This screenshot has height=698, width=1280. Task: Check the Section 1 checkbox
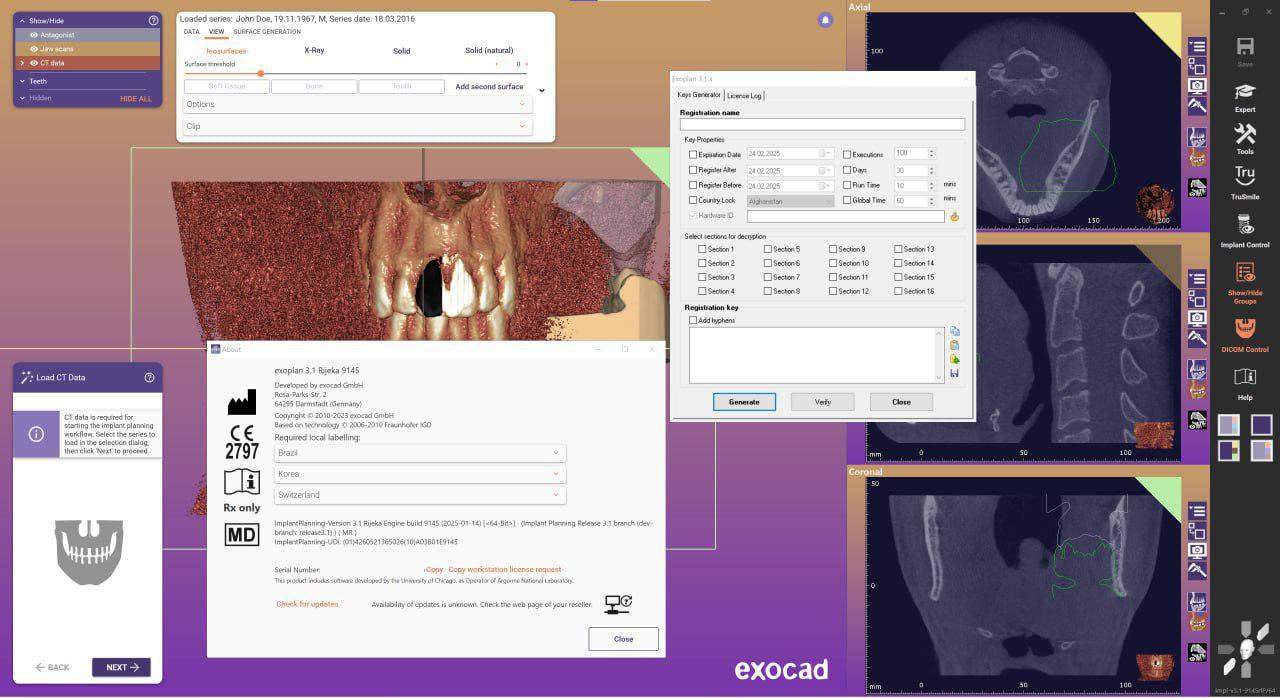coord(702,249)
